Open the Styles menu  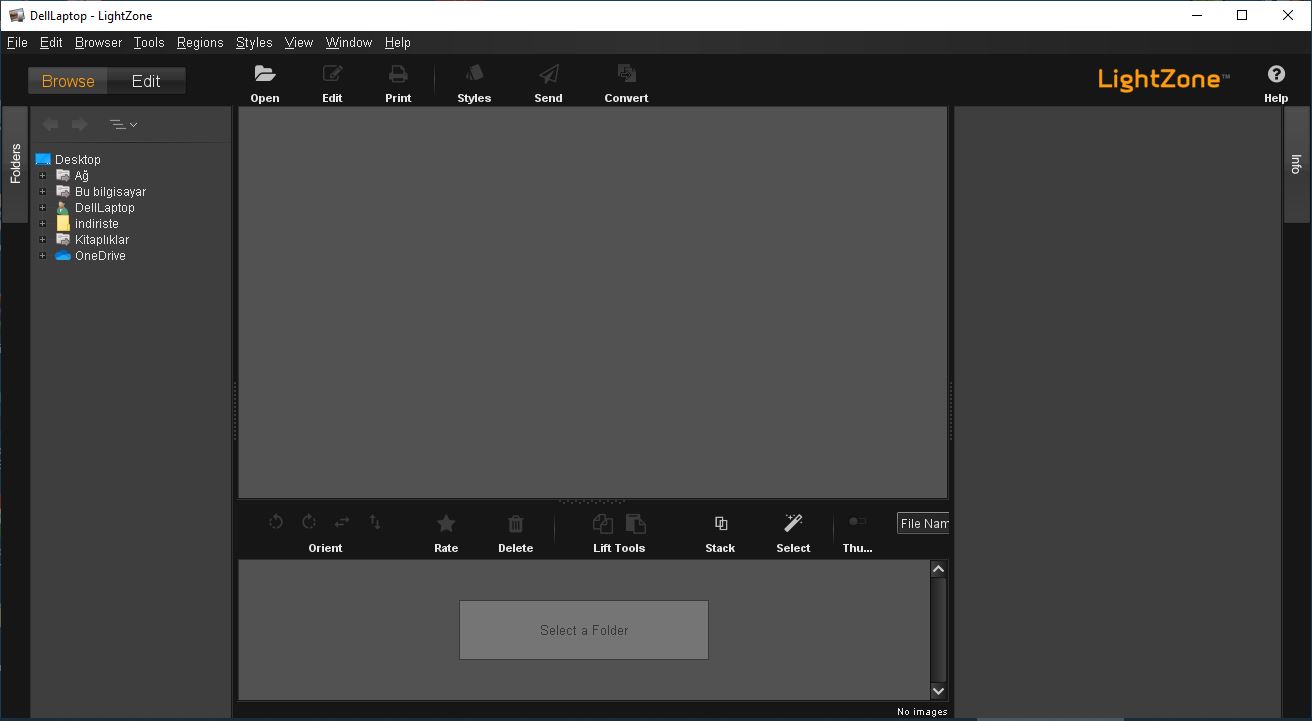pos(254,43)
